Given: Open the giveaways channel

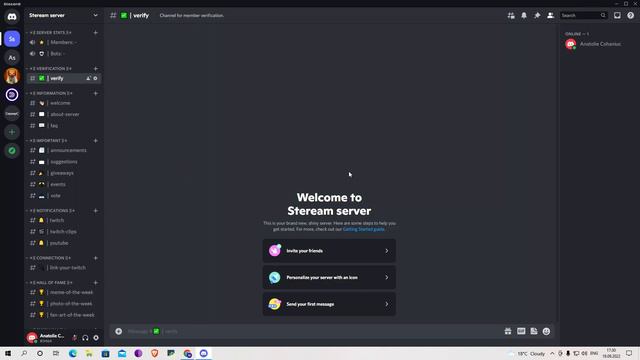Looking at the screenshot, I should click(64, 173).
